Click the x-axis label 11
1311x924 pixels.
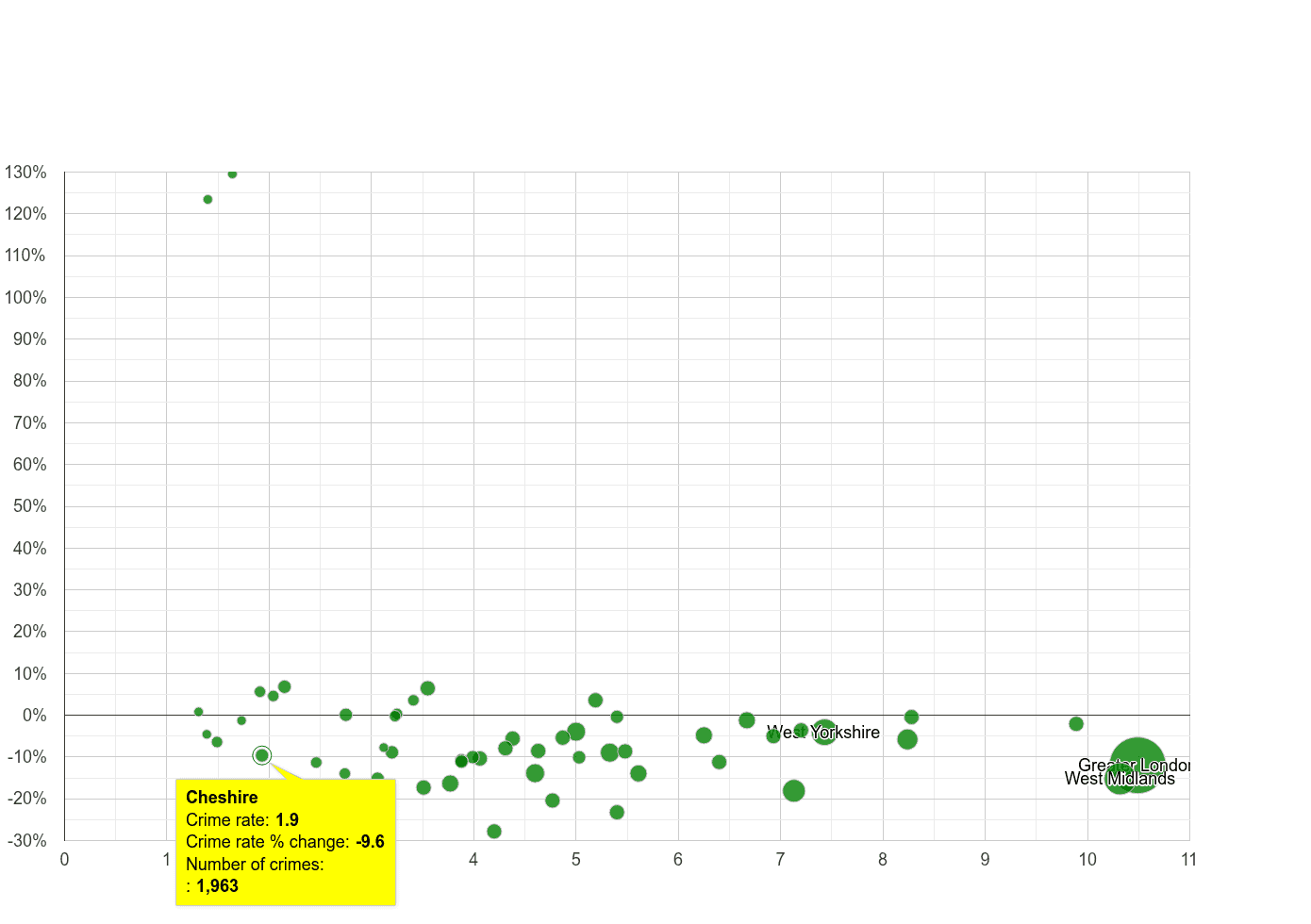click(x=1189, y=860)
